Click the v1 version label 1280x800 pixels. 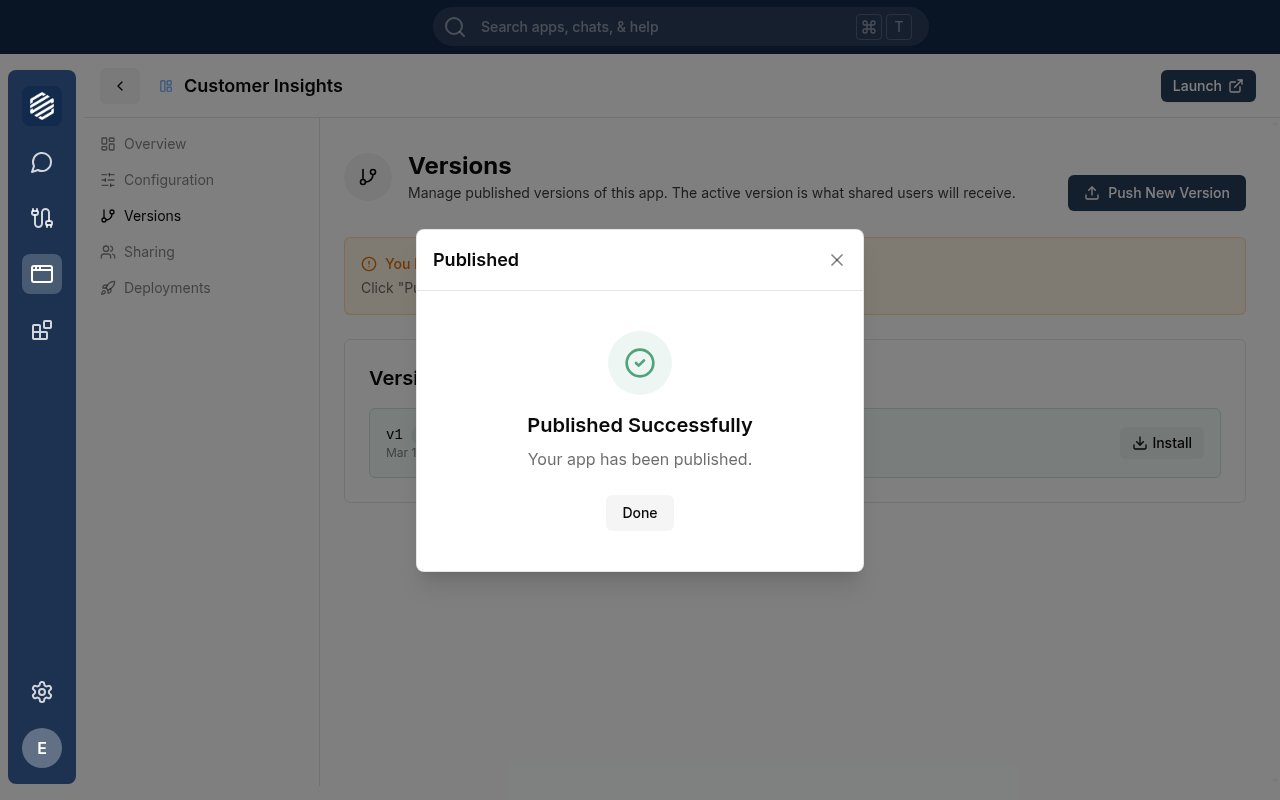click(x=394, y=434)
